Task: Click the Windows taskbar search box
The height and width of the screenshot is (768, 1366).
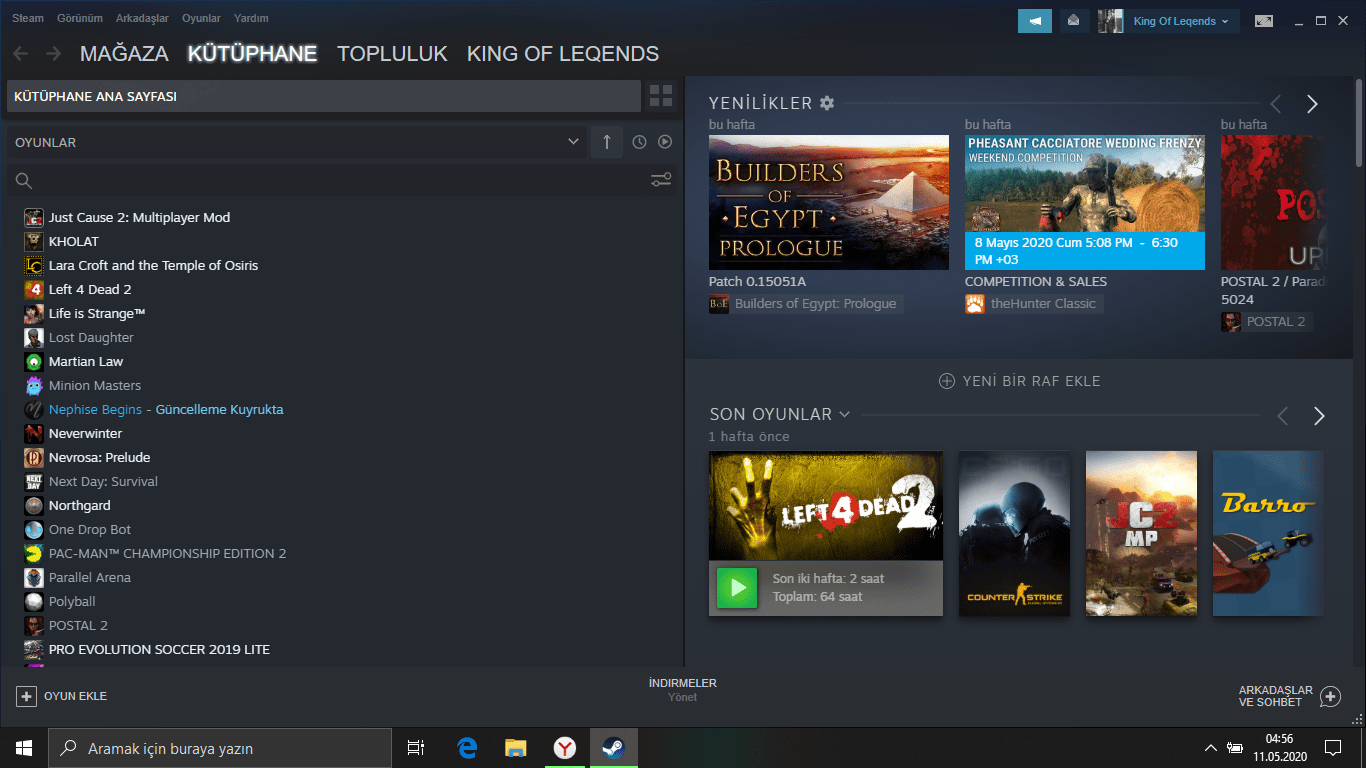Action: point(220,748)
